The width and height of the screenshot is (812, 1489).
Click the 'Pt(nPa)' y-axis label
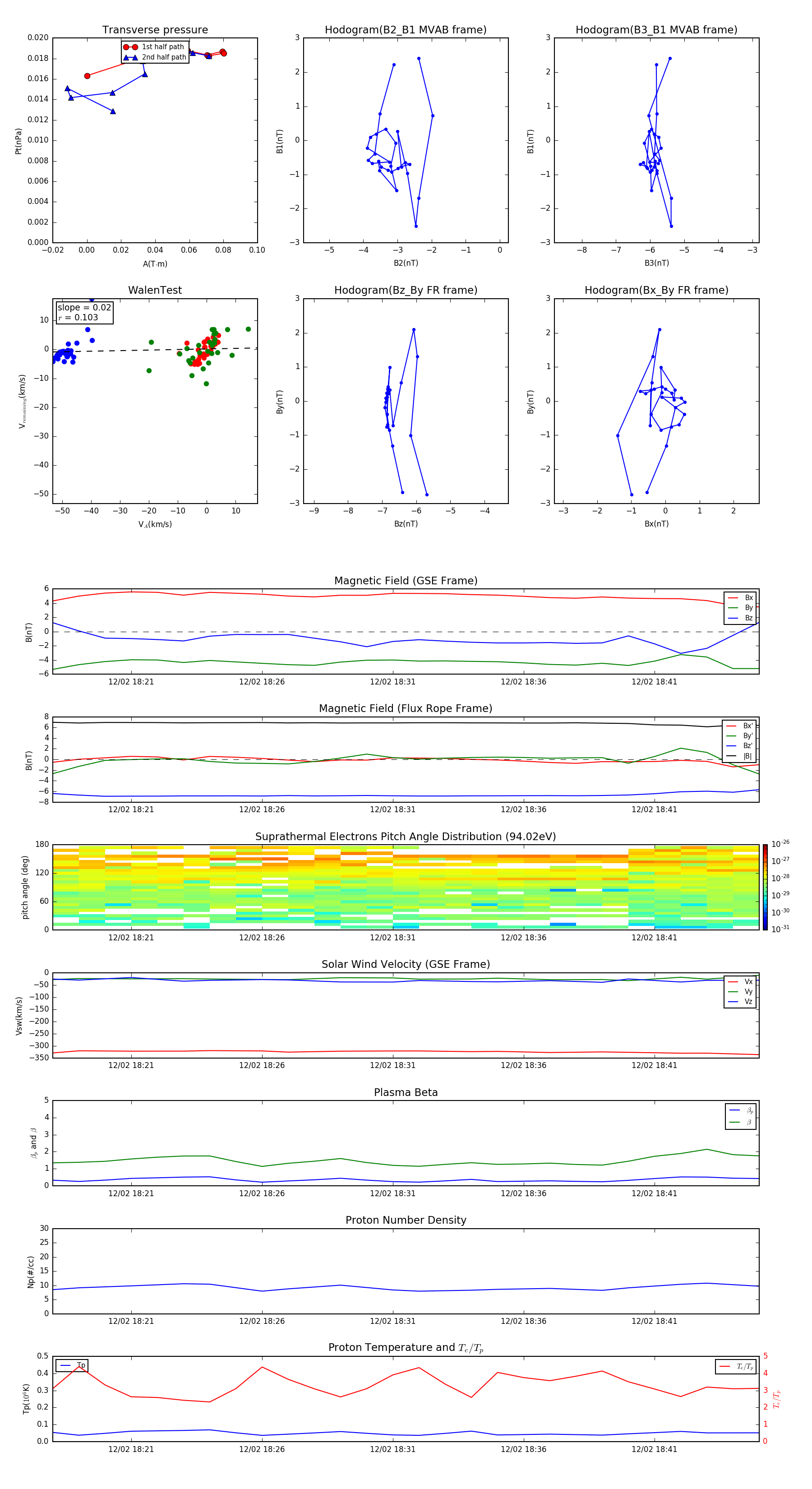[x=18, y=141]
